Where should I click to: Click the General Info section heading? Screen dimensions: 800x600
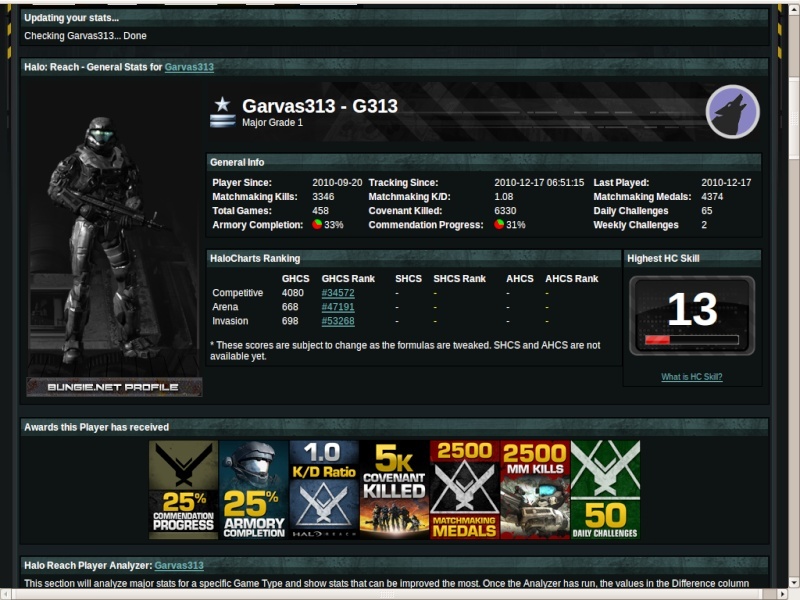coord(237,163)
